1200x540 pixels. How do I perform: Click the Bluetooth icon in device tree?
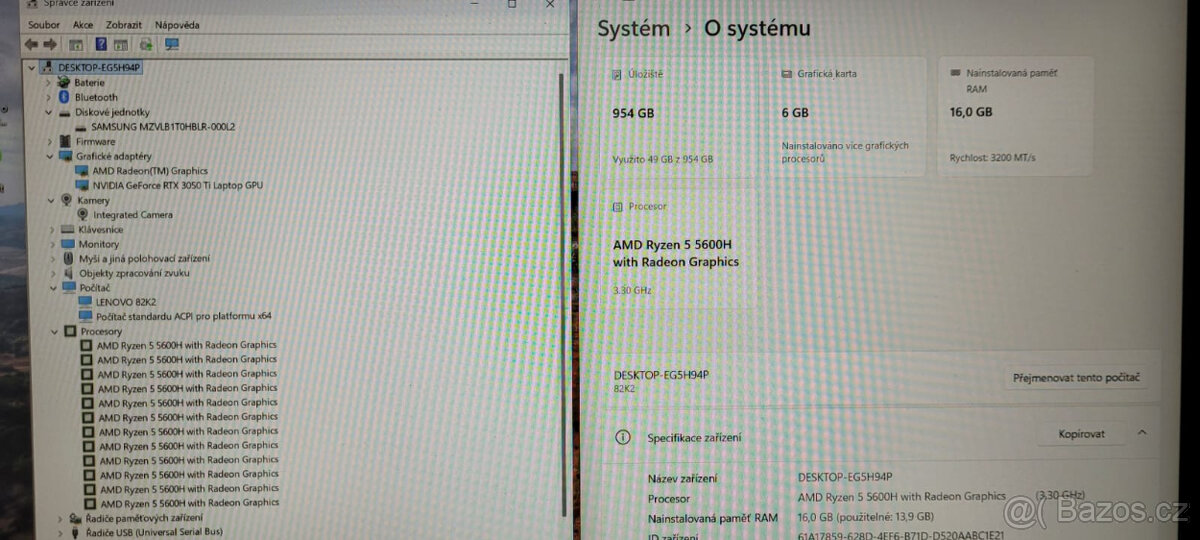tap(64, 97)
